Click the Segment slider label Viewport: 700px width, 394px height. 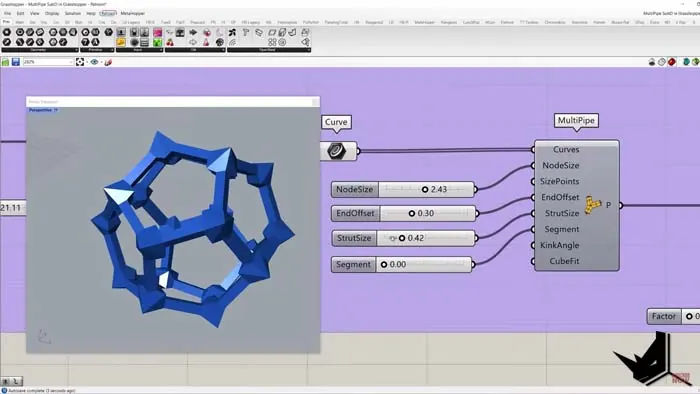354,265
